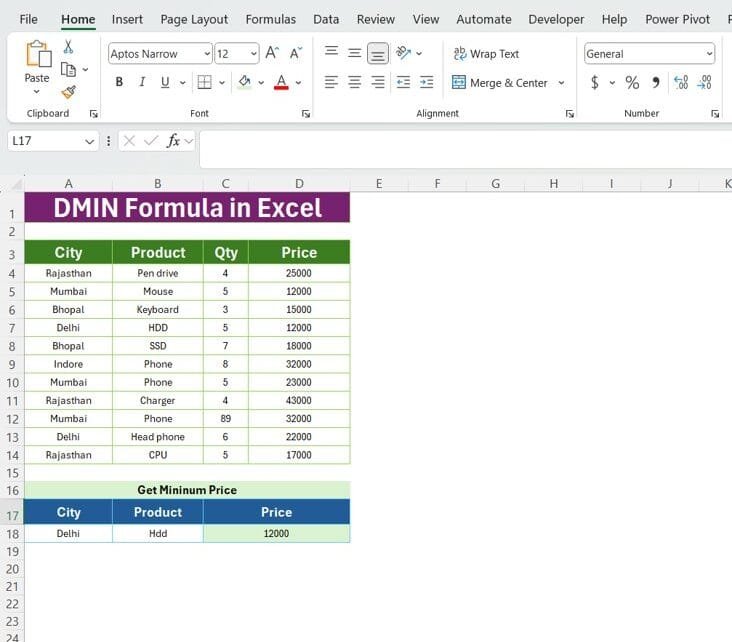Click the formula bar Cancel X

point(129,141)
